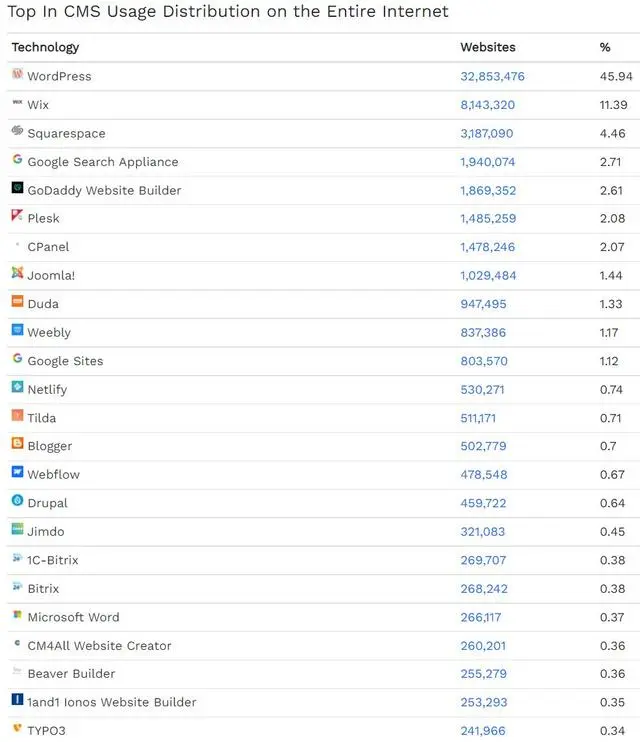
Task: Click the Joomla! logo icon
Action: (18, 273)
